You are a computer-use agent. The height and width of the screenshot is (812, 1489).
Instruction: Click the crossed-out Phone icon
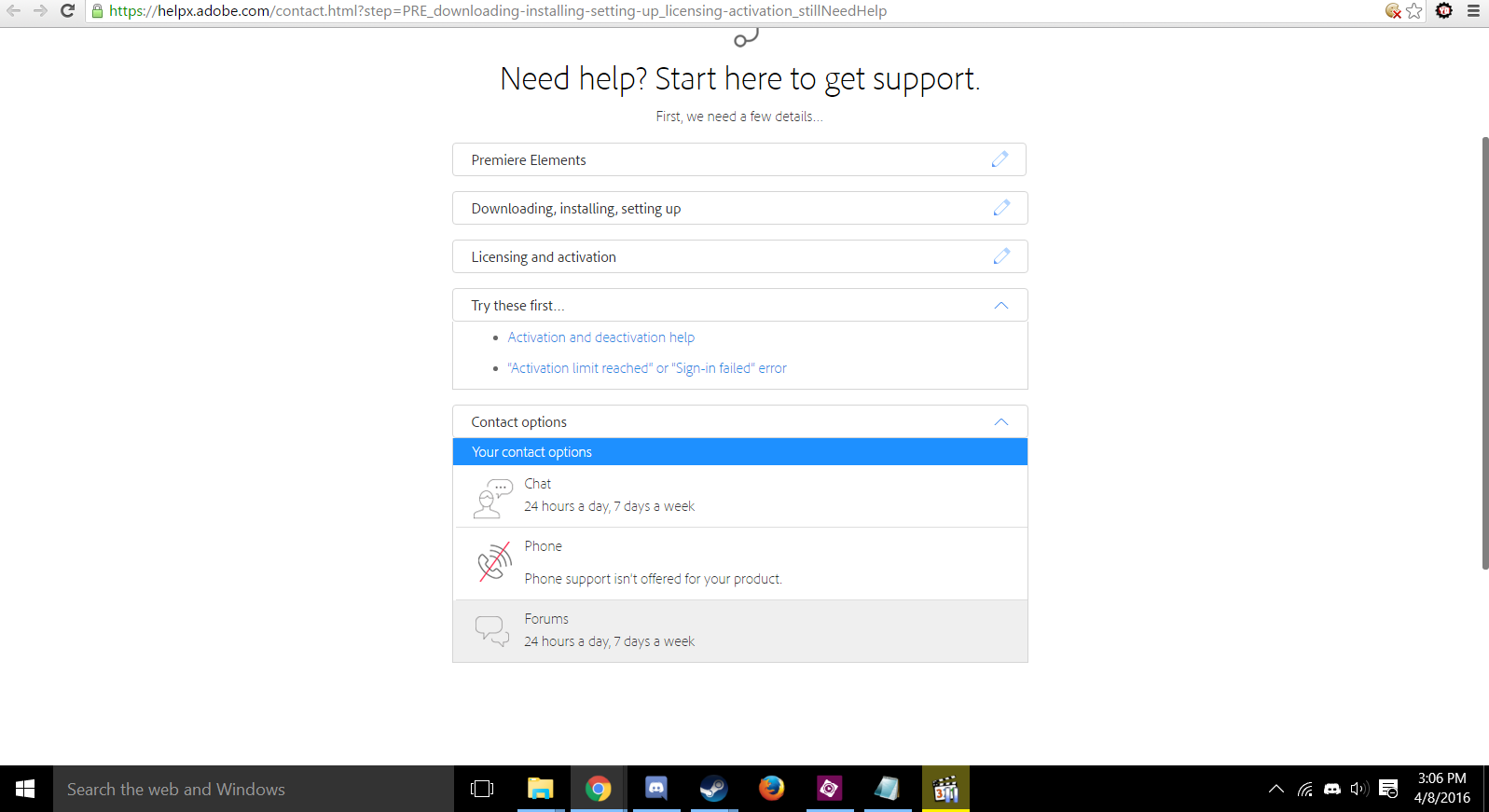click(x=495, y=562)
